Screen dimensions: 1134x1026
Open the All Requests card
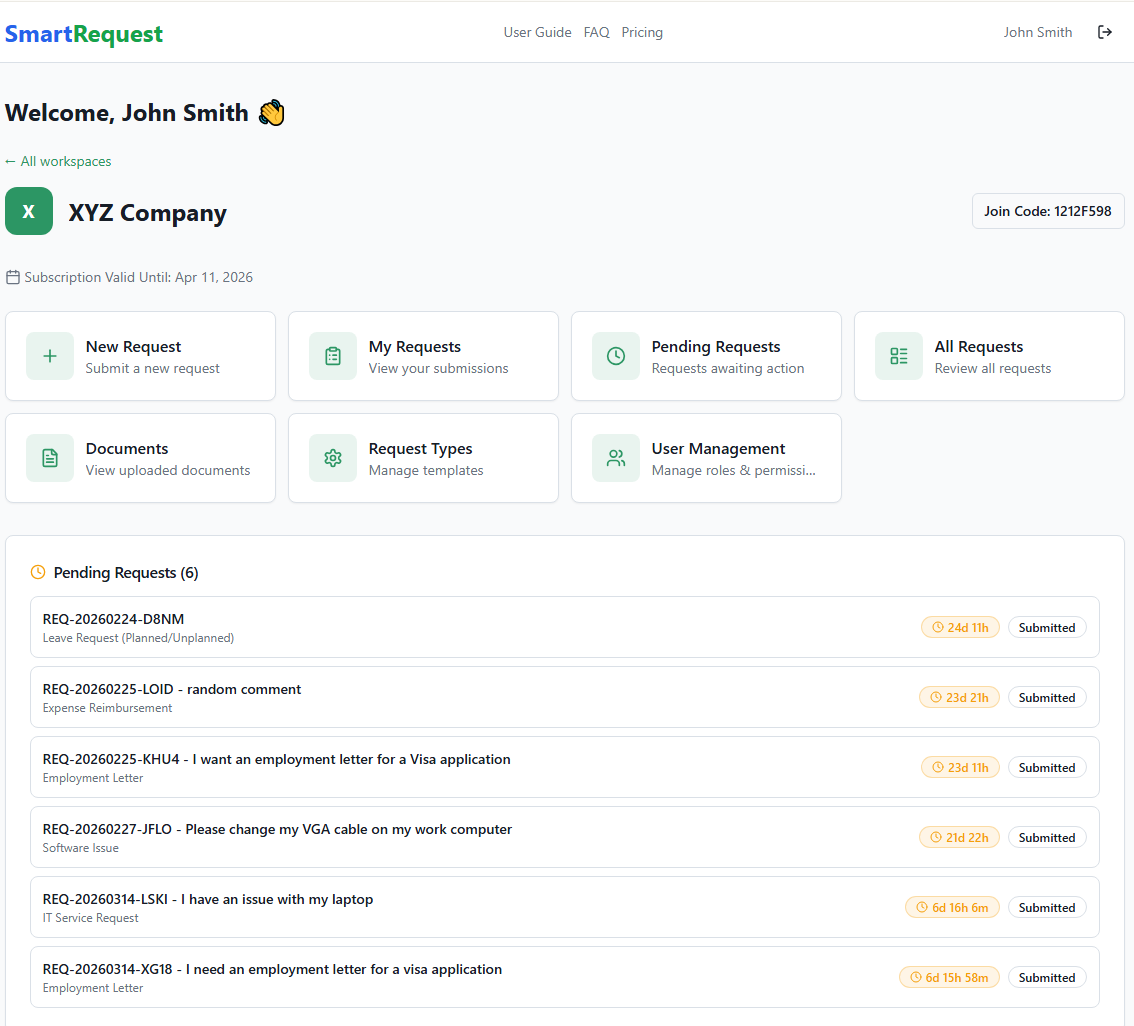coord(989,356)
